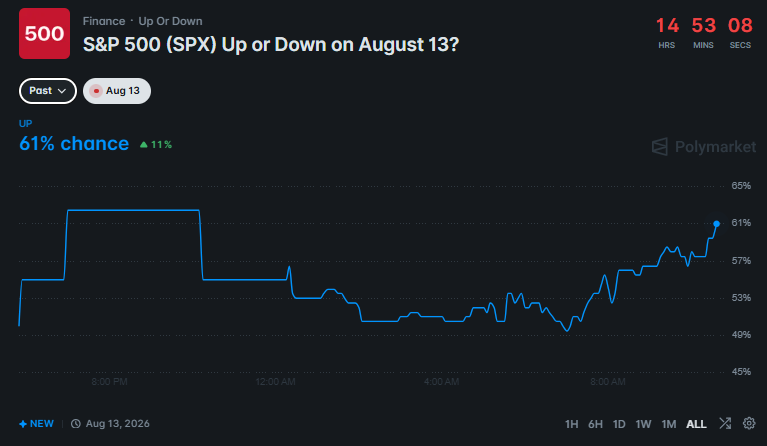Click the red live dot in Aug 13 pill
This screenshot has width=767, height=446.
(x=96, y=91)
